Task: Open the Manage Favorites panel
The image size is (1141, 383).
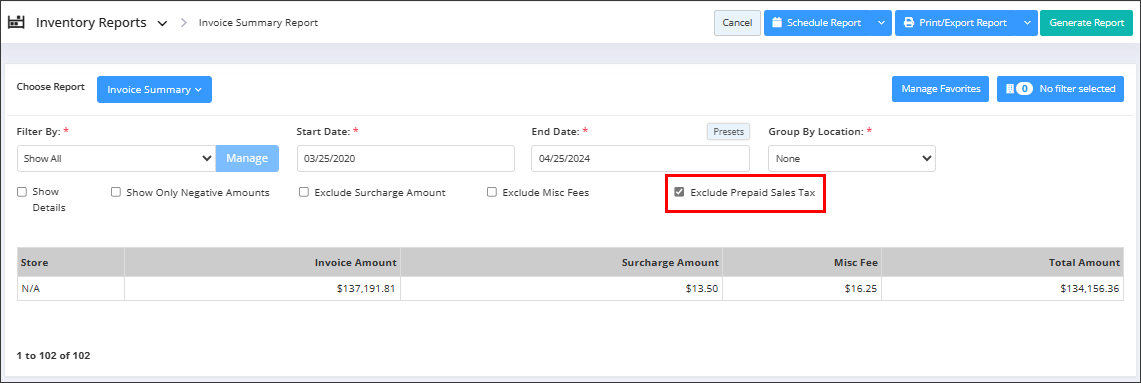Action: coord(940,89)
